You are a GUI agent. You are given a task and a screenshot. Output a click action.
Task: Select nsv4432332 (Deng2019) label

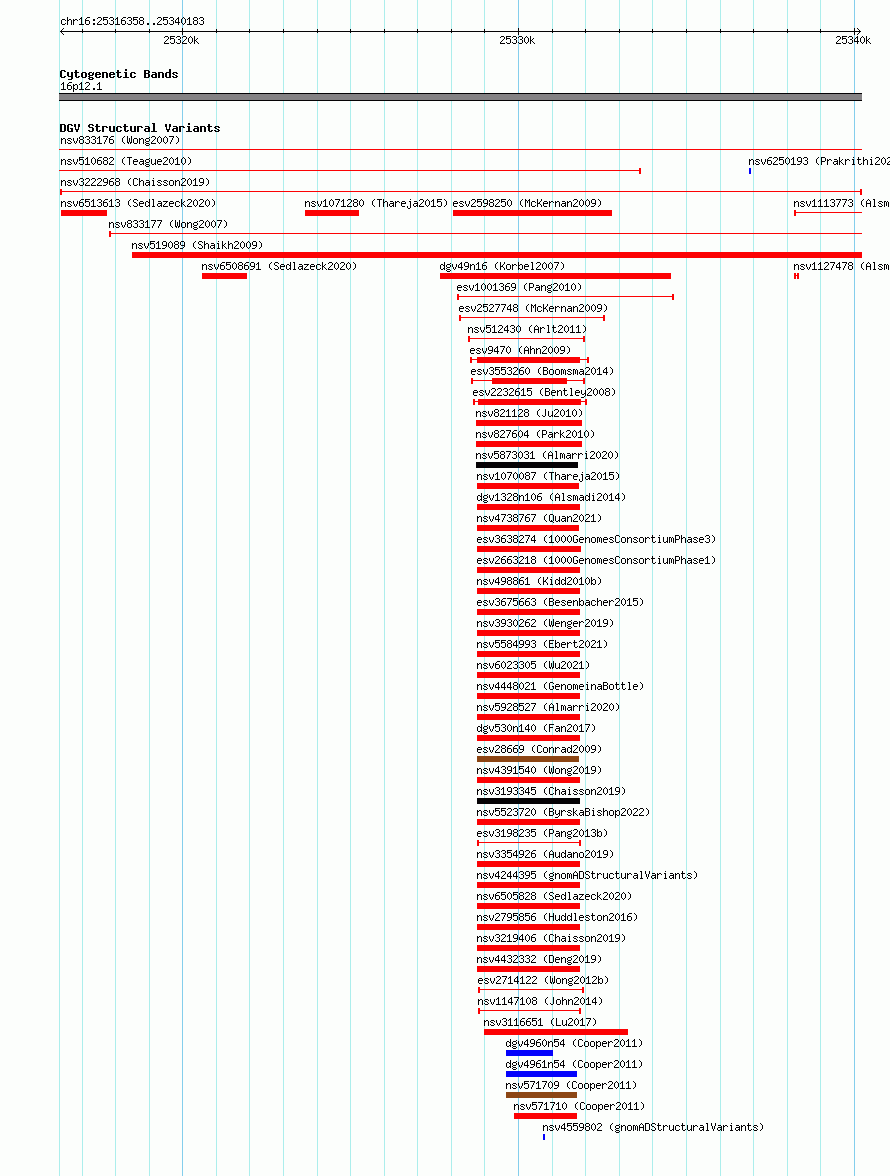pos(539,959)
